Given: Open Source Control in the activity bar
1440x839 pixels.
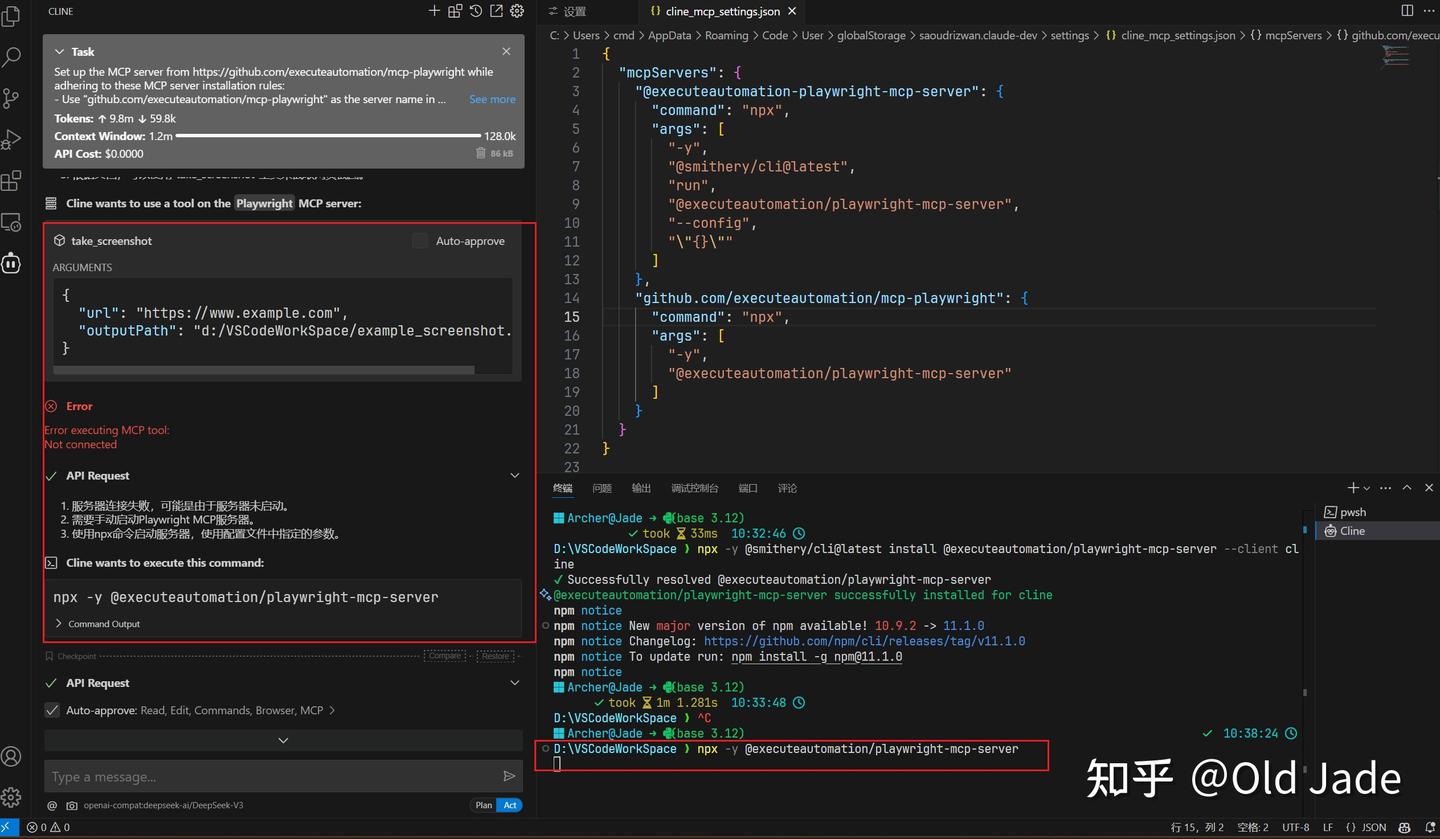Looking at the screenshot, I should pyautogui.click(x=13, y=97).
